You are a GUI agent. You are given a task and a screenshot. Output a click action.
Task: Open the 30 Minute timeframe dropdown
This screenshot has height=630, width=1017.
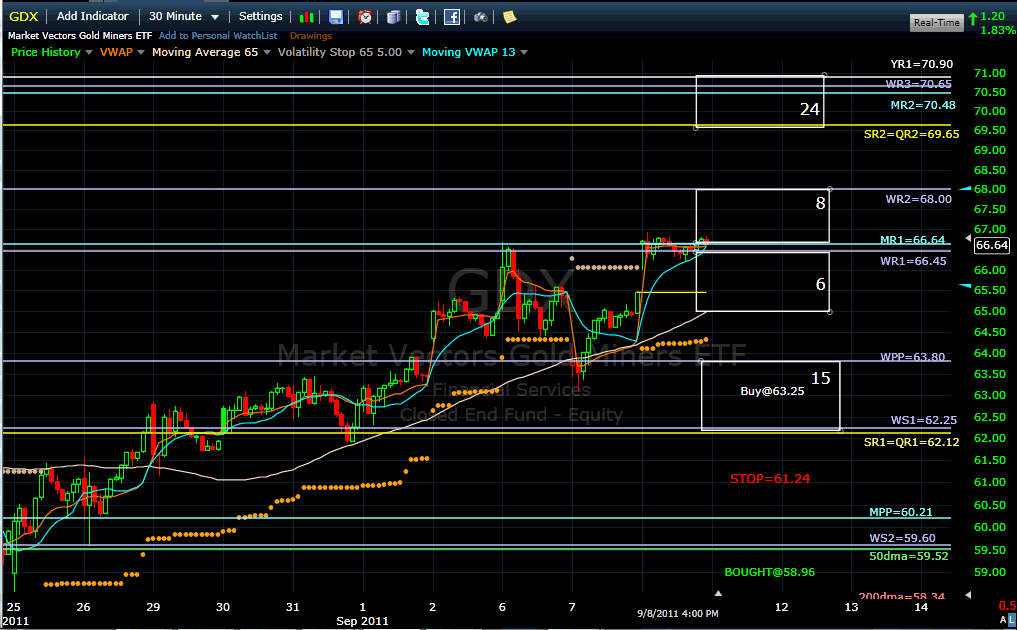(184, 16)
